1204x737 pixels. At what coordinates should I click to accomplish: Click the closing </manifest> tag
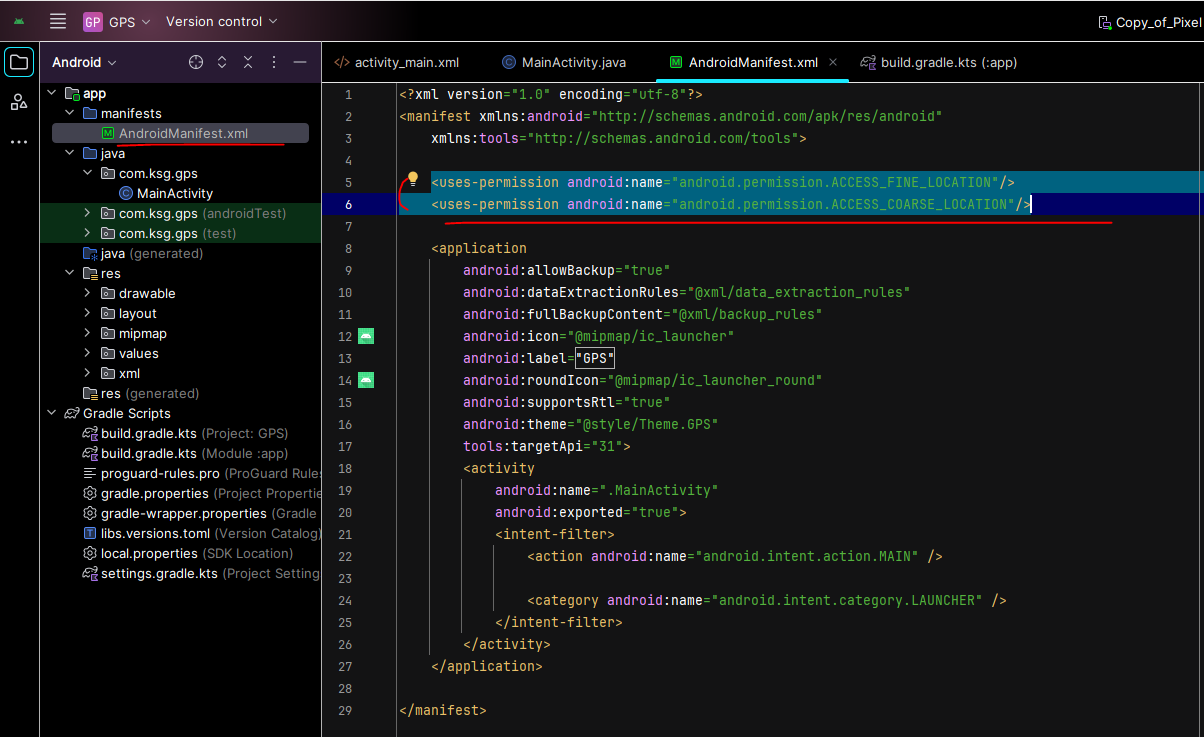[x=443, y=710]
